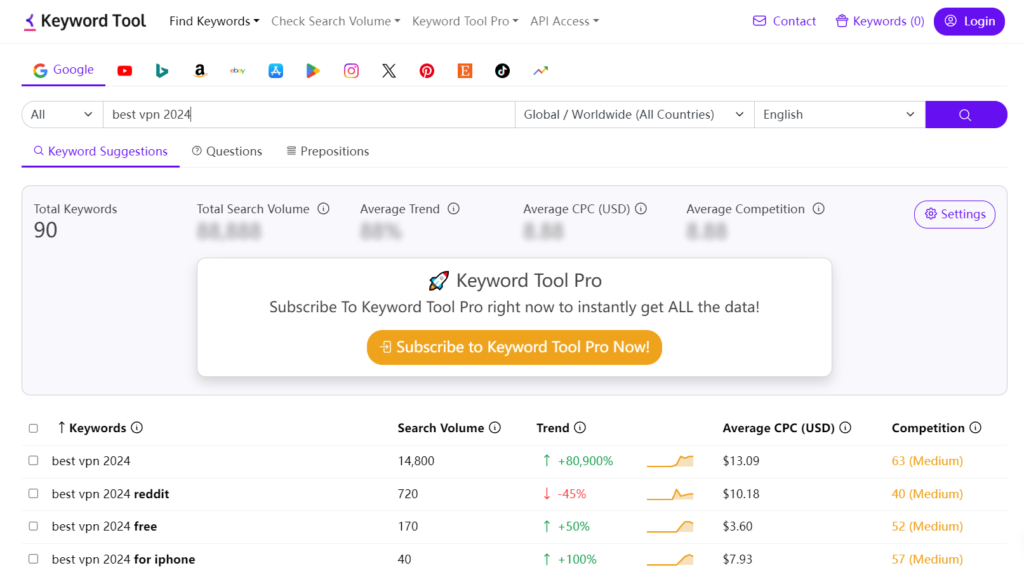The height and width of the screenshot is (568, 1024).
Task: Click the Competition column header
Action: coord(928,428)
